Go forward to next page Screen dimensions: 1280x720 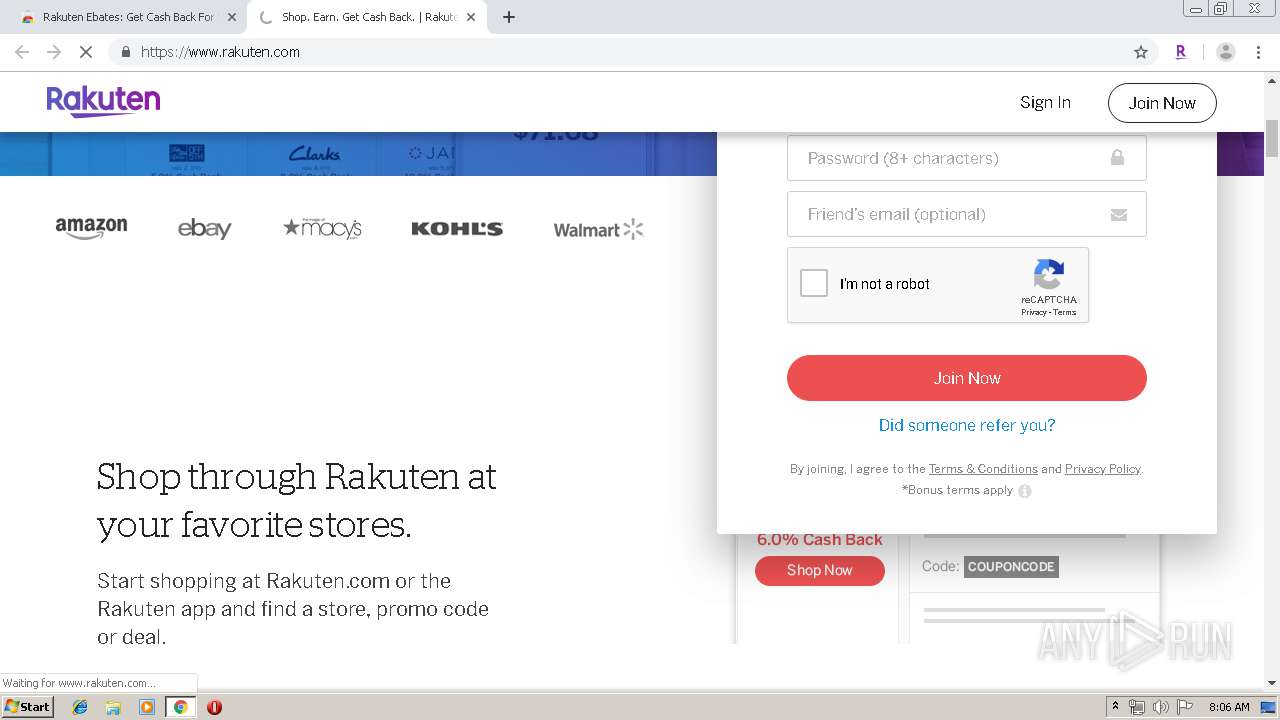[x=54, y=52]
